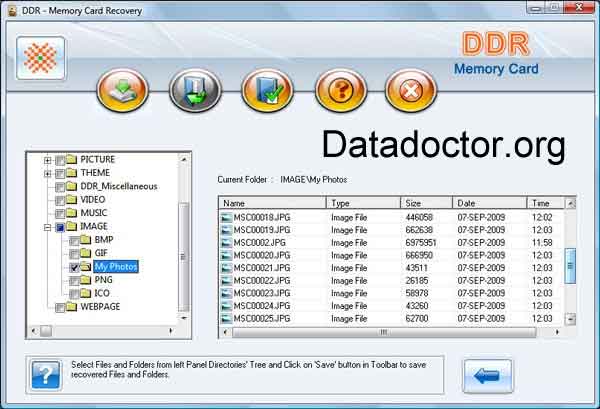Image resolution: width=600 pixels, height=409 pixels.
Task: Select file name MSC00021.JPG
Action: pyautogui.click(x=262, y=268)
